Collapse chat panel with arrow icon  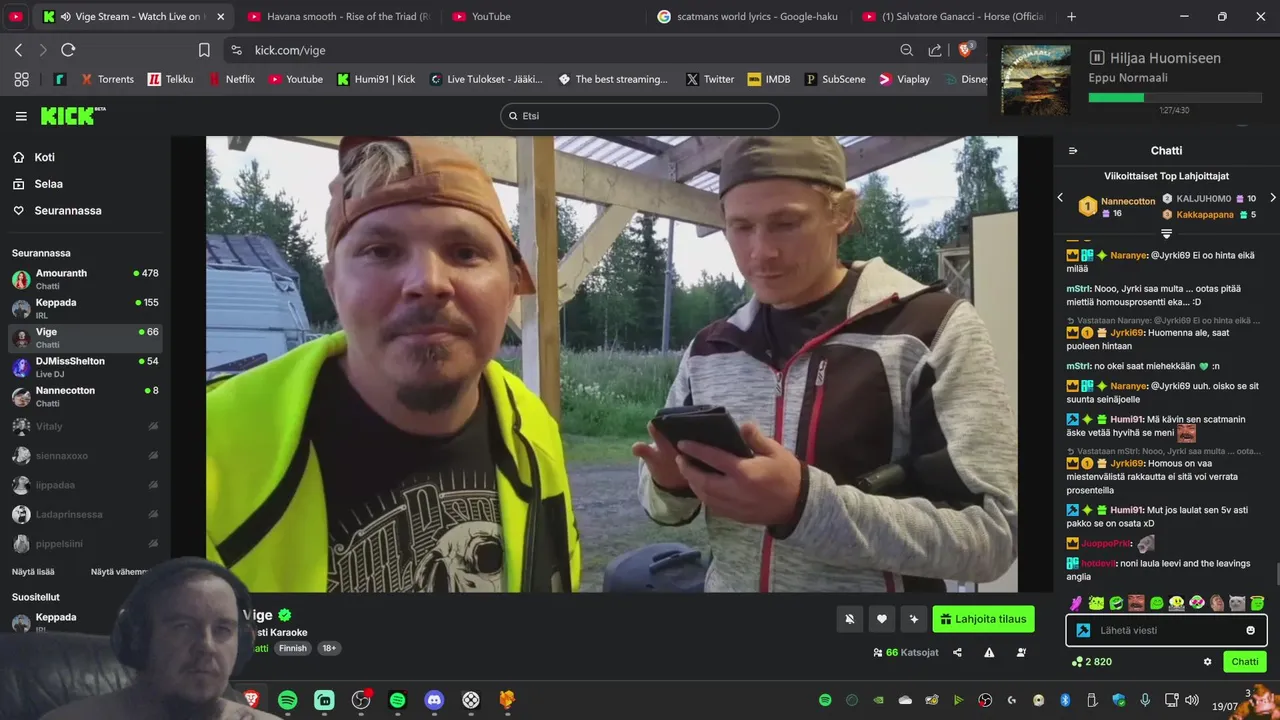click(1073, 151)
